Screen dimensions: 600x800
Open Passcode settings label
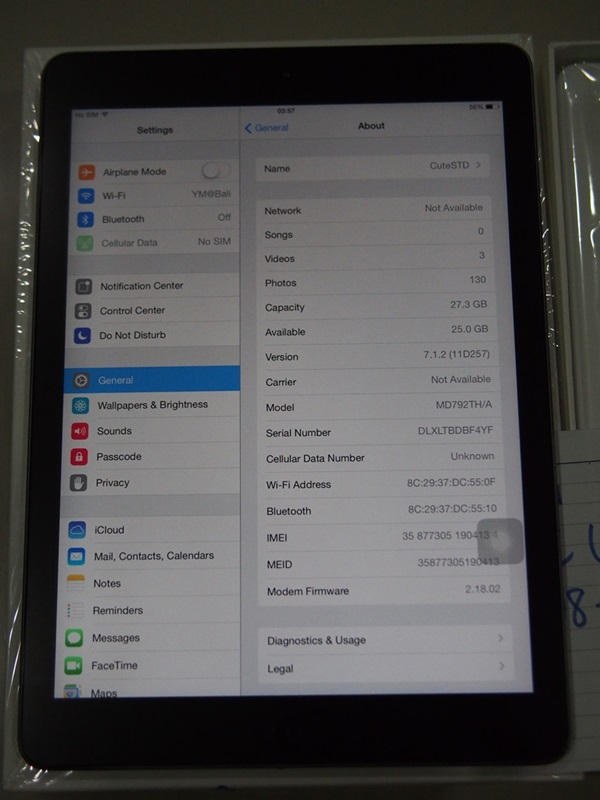tap(119, 457)
